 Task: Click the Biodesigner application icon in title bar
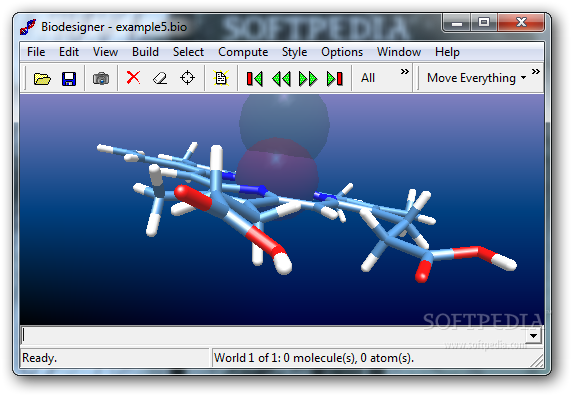(28, 27)
